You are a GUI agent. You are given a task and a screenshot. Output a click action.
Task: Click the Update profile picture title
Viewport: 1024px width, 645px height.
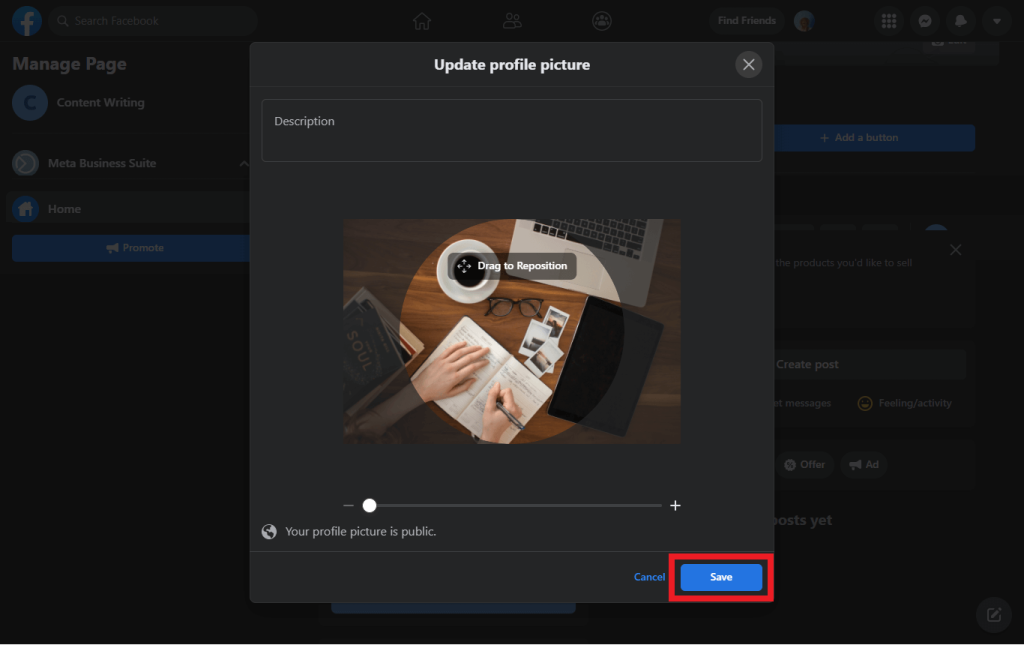[x=512, y=65]
